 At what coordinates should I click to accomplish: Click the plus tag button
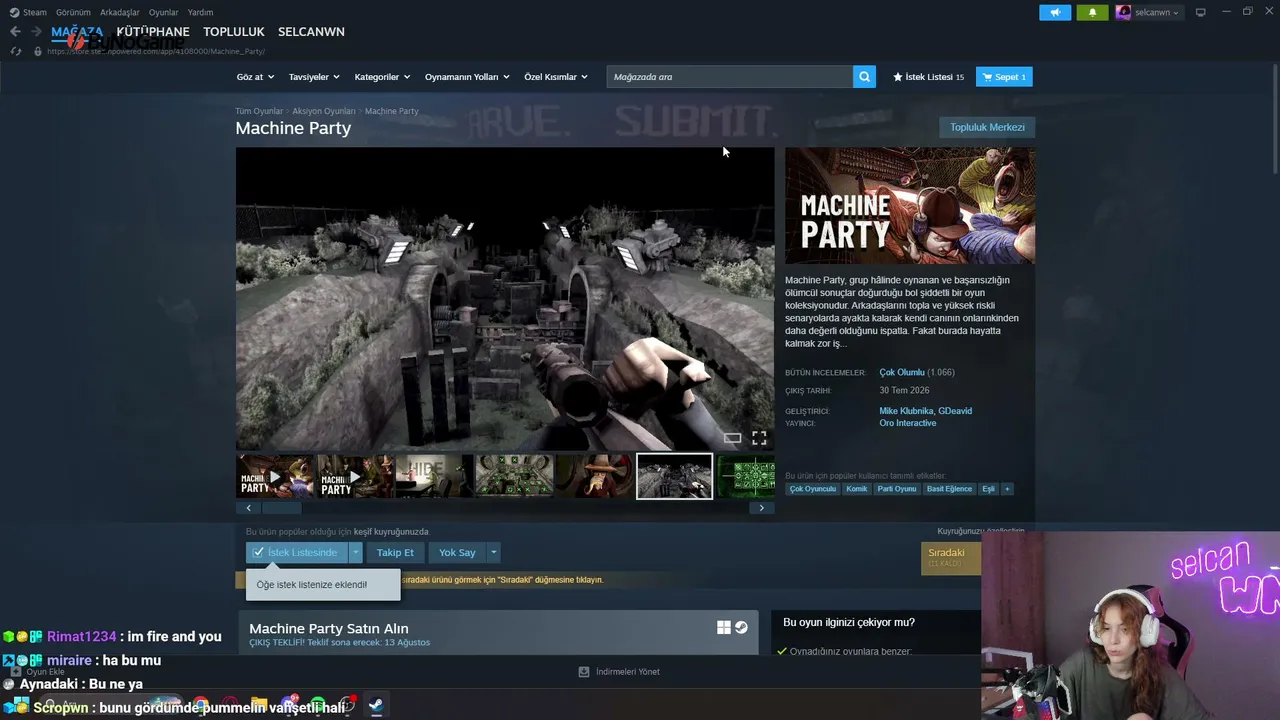(1007, 489)
